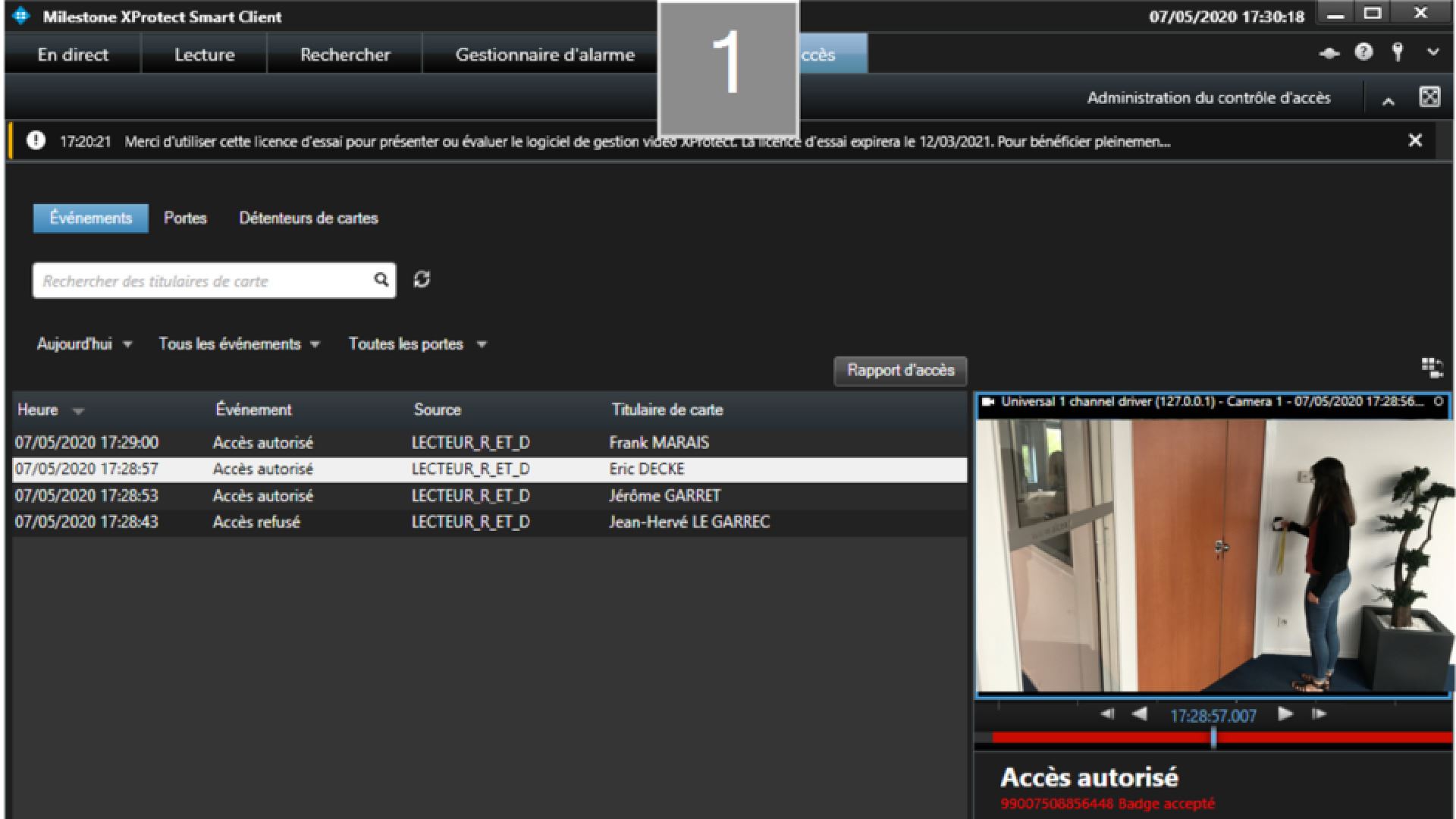Open the Toutes les portes filter dropdown

click(x=417, y=344)
